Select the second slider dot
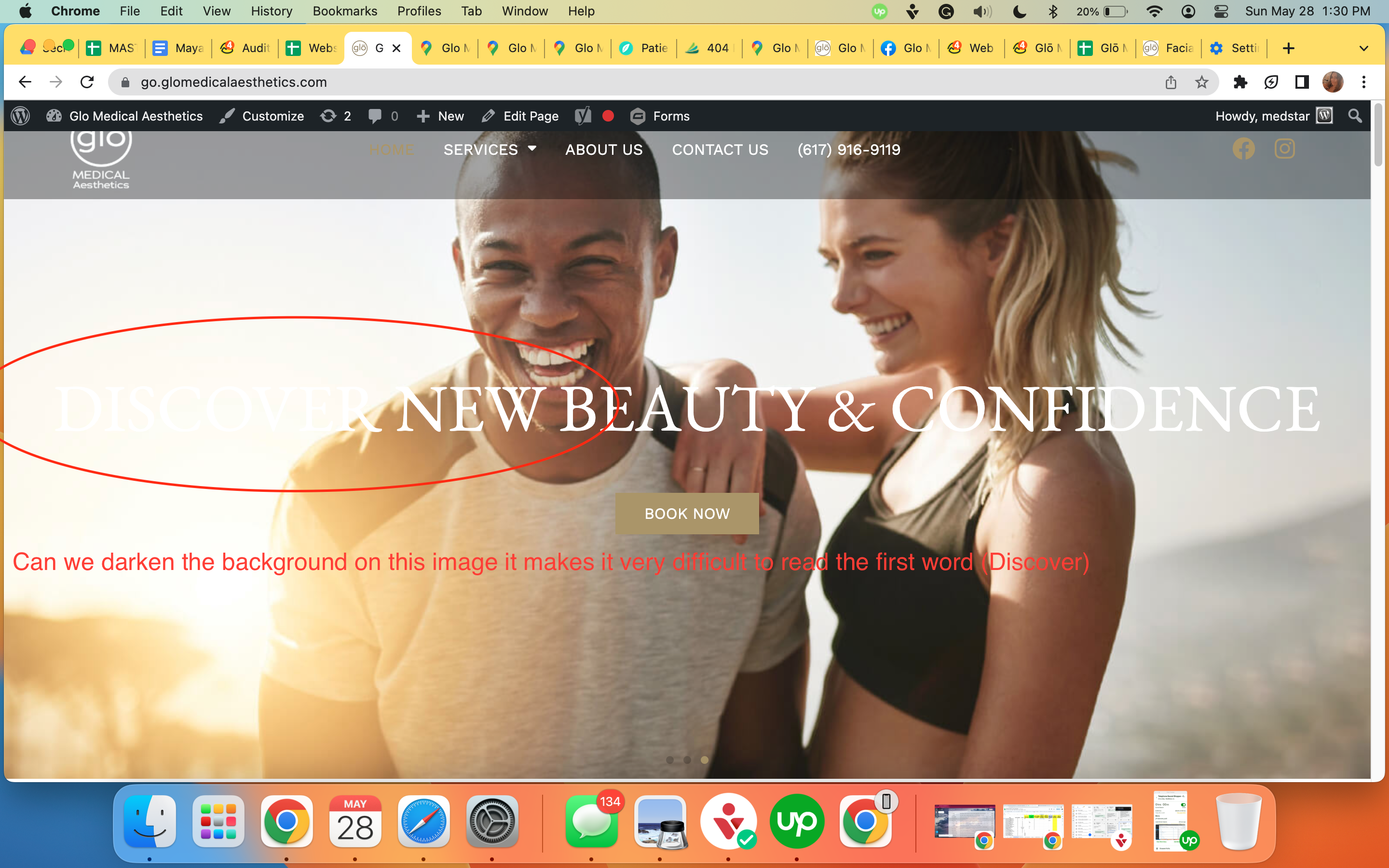Viewport: 1389px width, 868px height. coord(687,759)
